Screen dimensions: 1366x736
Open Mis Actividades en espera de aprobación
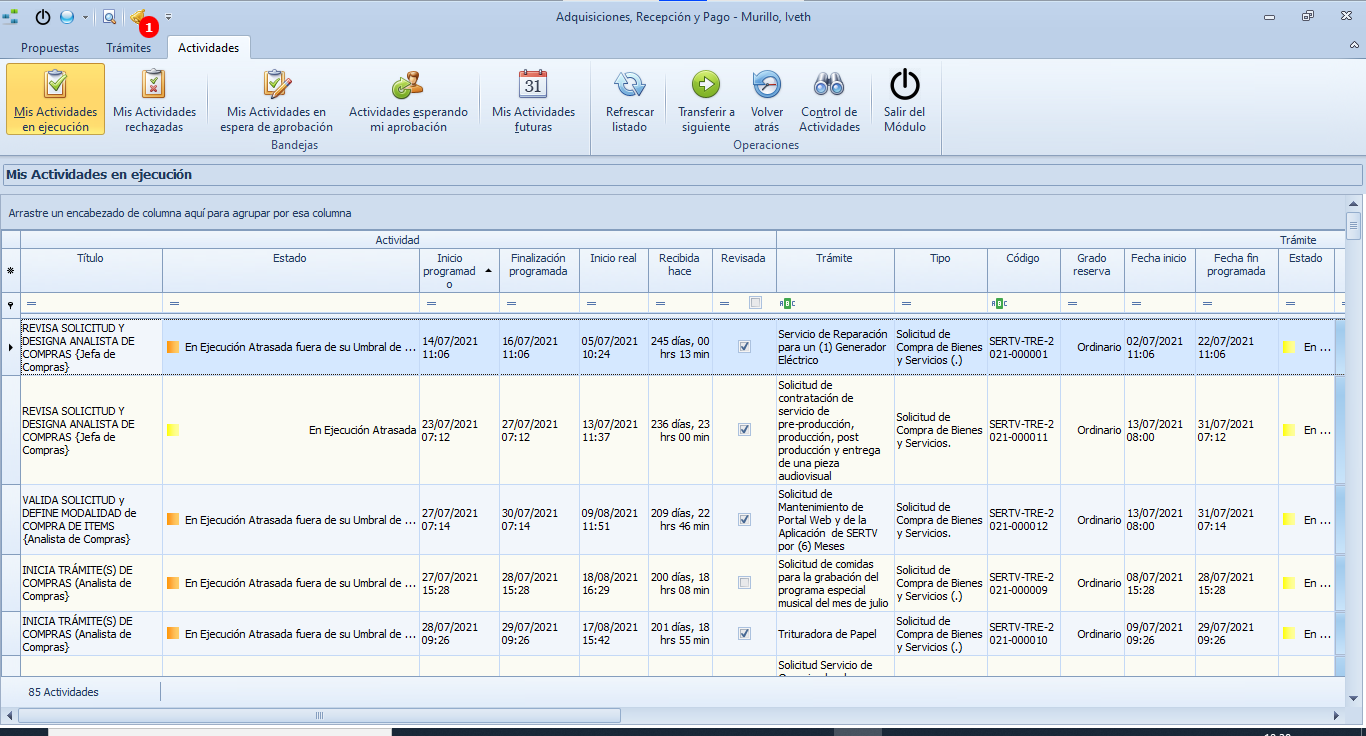click(277, 99)
